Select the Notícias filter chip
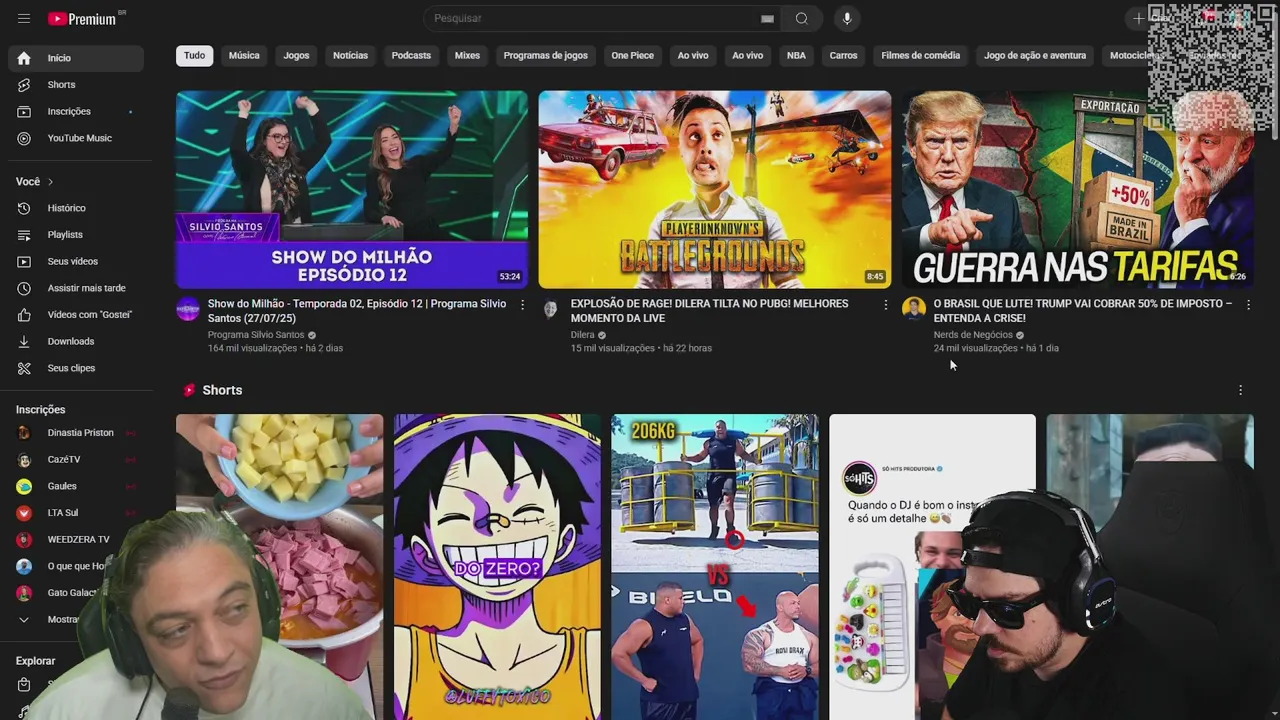Image resolution: width=1280 pixels, height=720 pixels. click(x=350, y=56)
